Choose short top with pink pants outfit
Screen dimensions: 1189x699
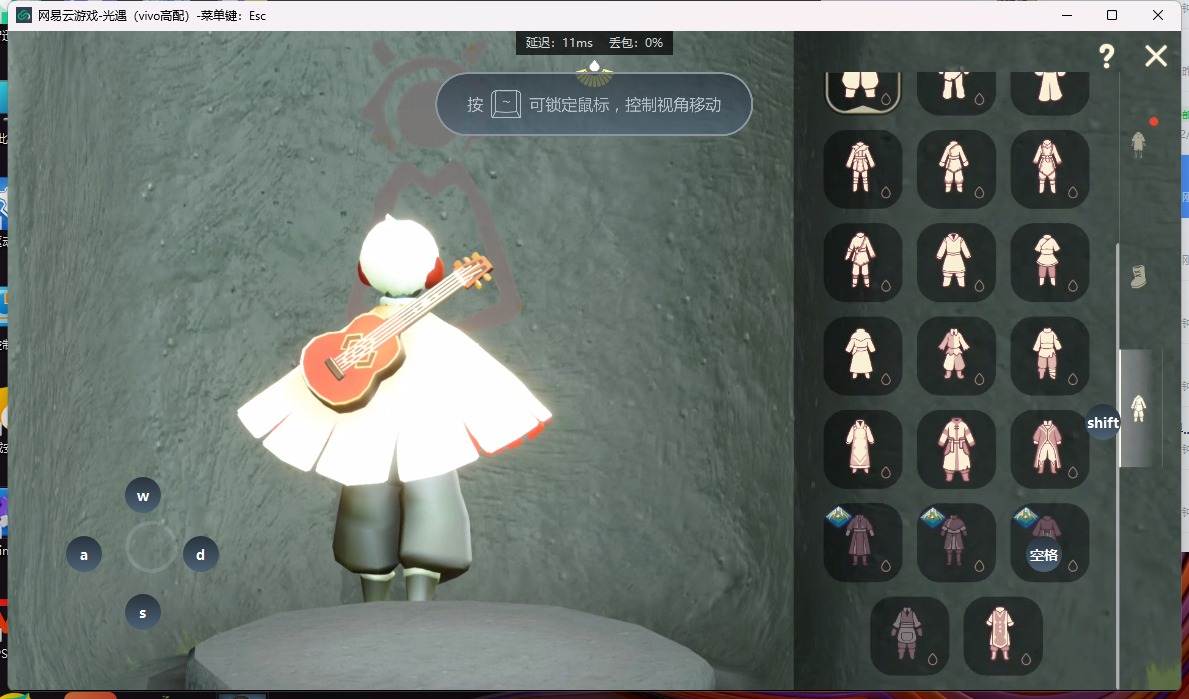[1049, 262]
